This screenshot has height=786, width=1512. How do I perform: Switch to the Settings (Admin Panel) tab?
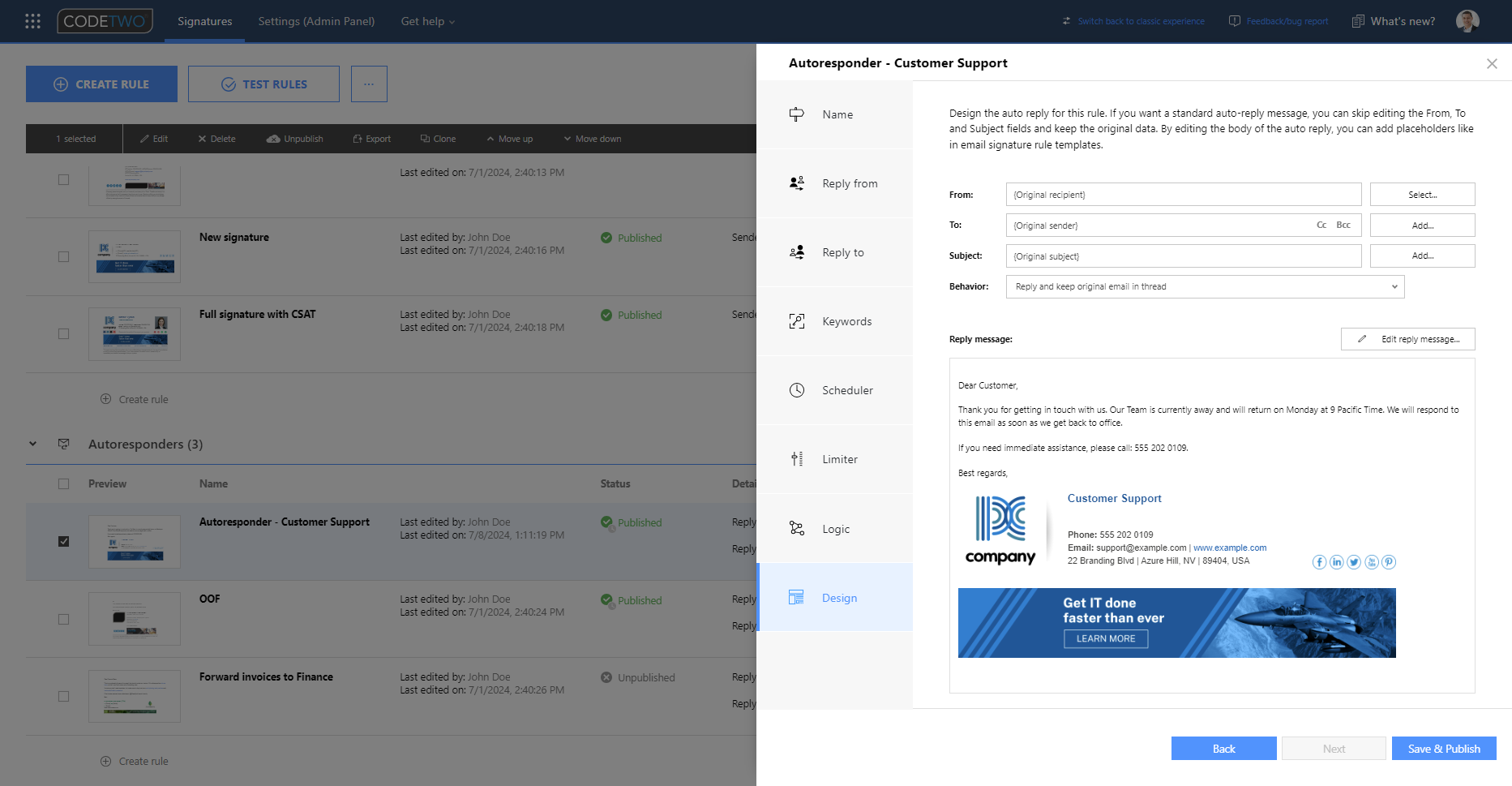[316, 21]
